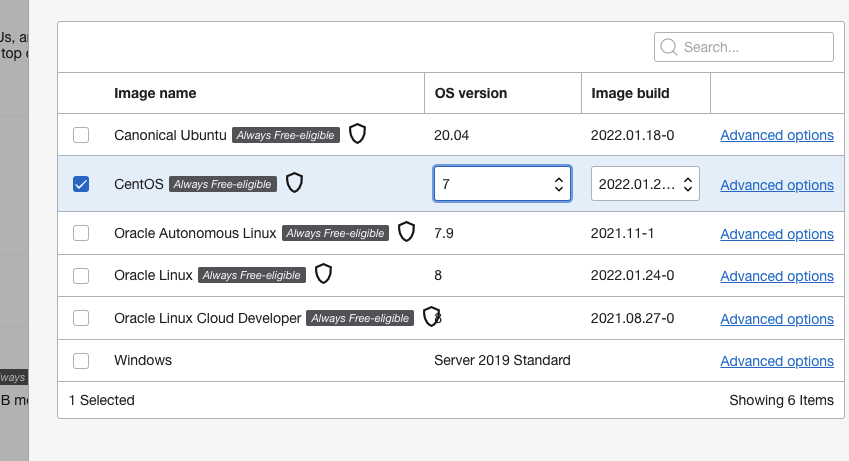
Task: Click the 7.9 OS version cell
Action: 444,233
